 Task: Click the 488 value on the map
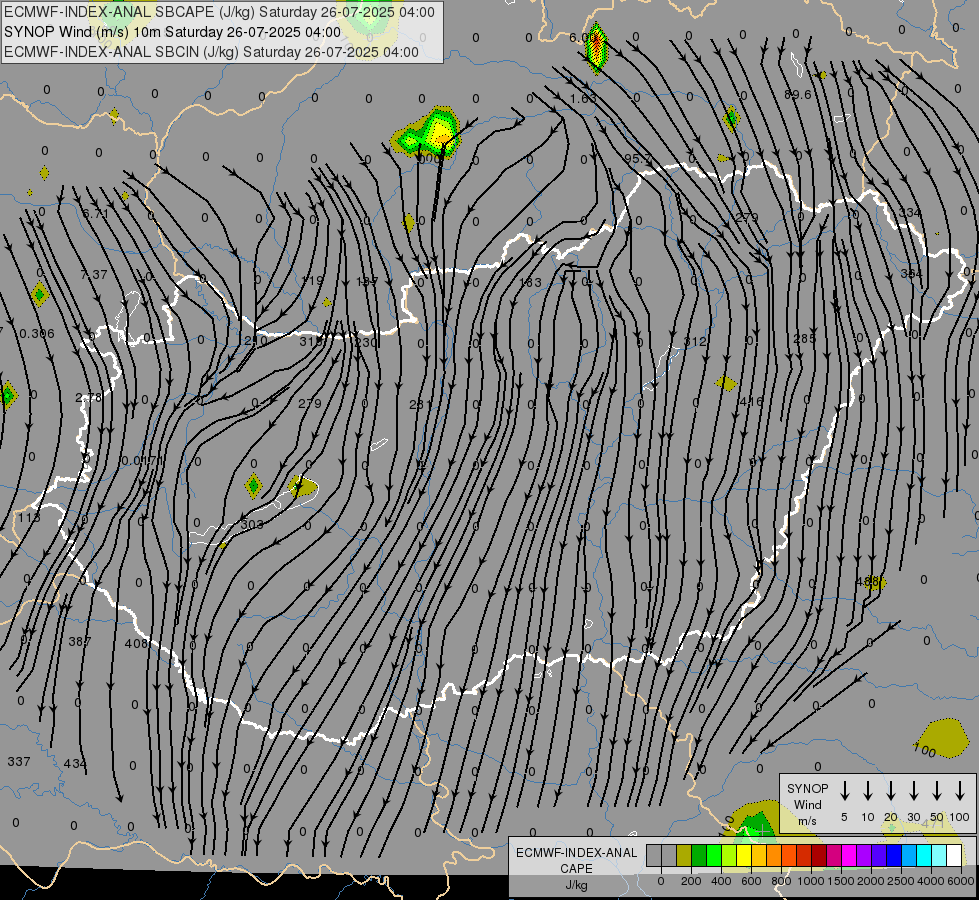click(868, 582)
